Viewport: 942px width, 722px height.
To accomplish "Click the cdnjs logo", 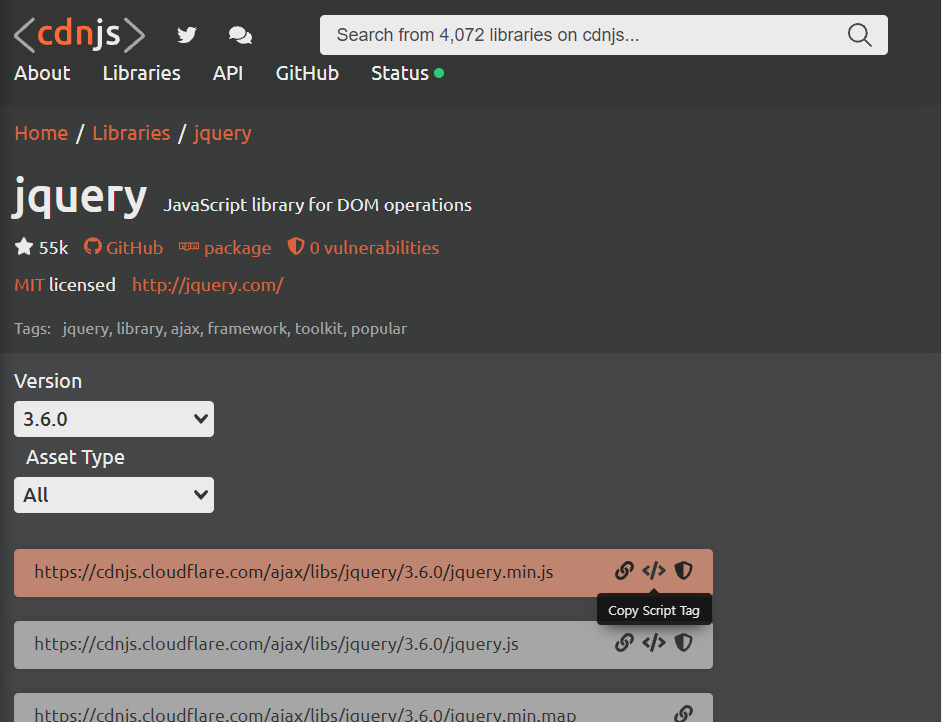I will (x=79, y=34).
